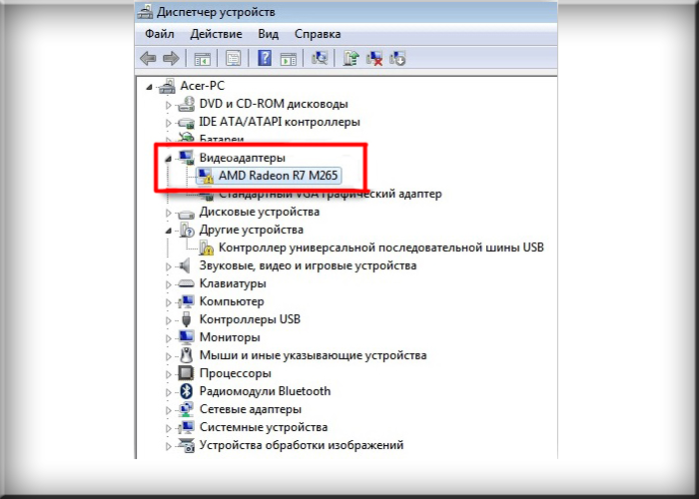The height and width of the screenshot is (499, 699).
Task: Click the speaker icon for Звуковые устройства
Action: (185, 266)
